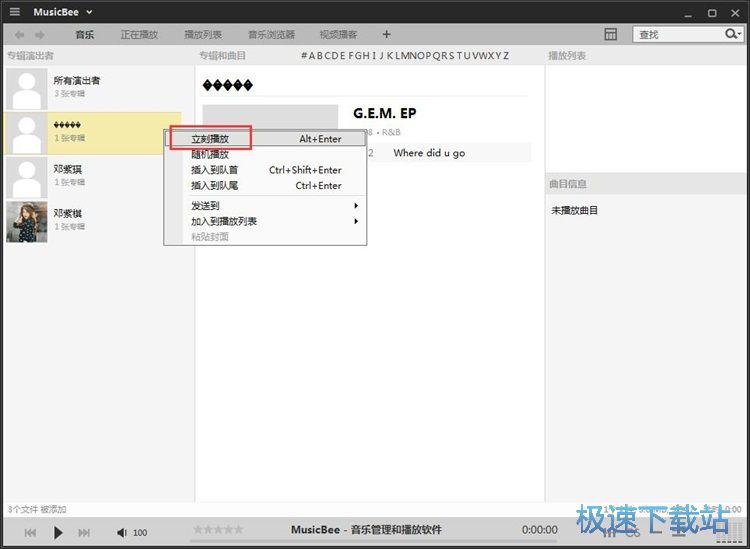750x549 pixels.
Task: Select the track Where did u go
Action: coord(429,153)
